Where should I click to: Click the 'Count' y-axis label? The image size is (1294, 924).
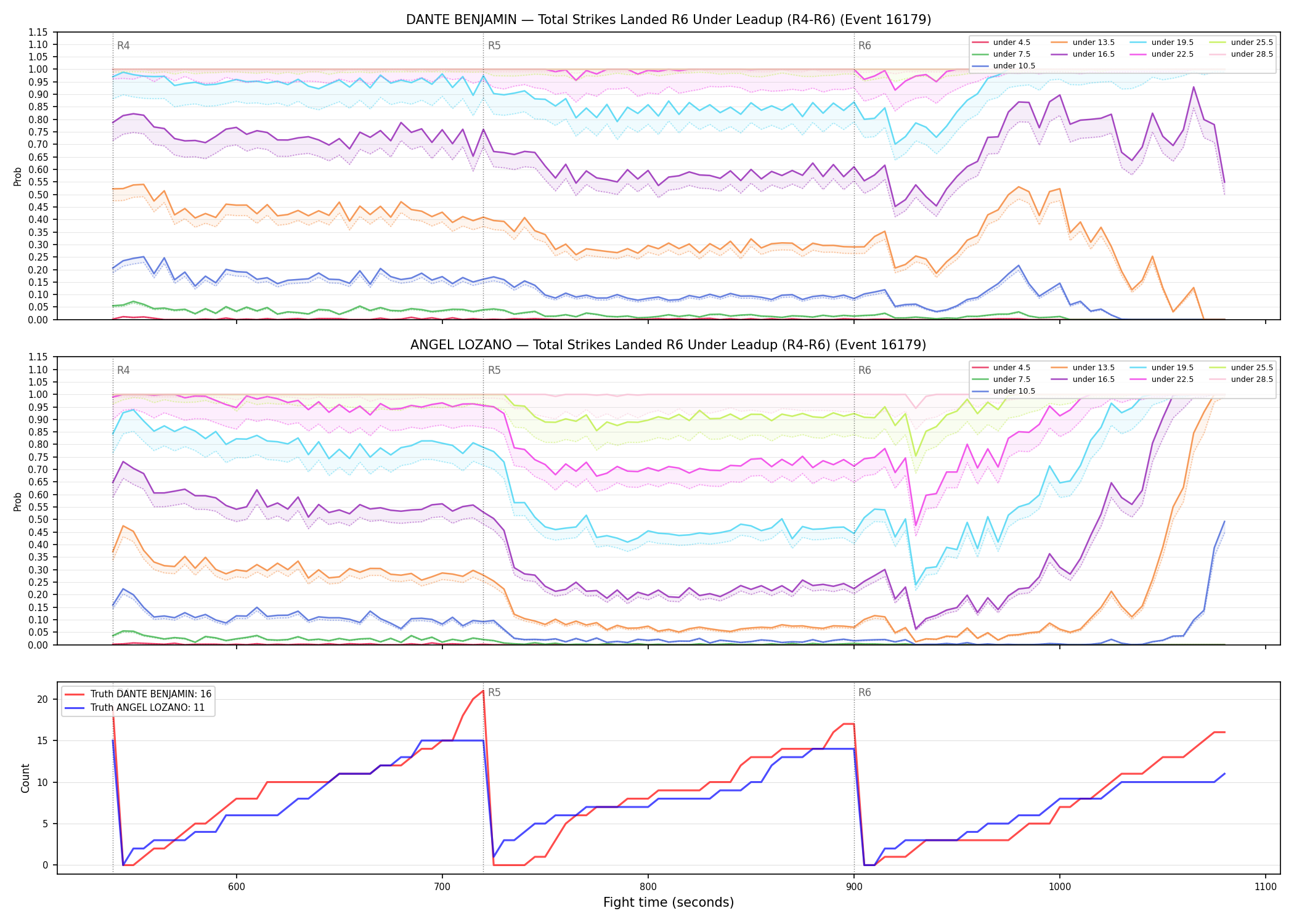tap(25, 778)
